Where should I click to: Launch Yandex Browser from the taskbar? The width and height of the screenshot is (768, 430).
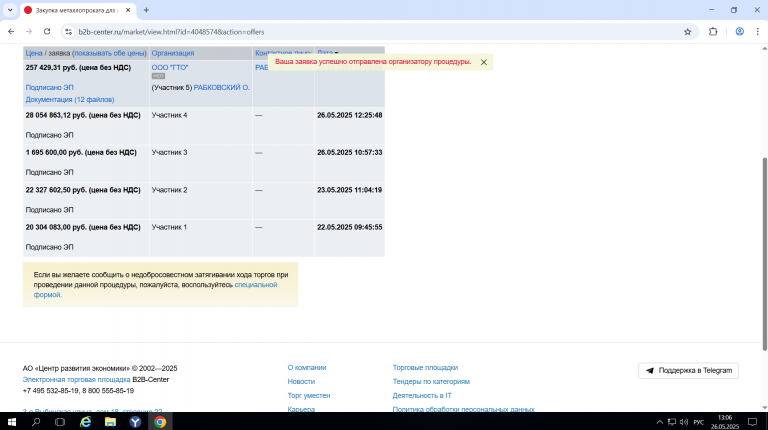[135, 422]
